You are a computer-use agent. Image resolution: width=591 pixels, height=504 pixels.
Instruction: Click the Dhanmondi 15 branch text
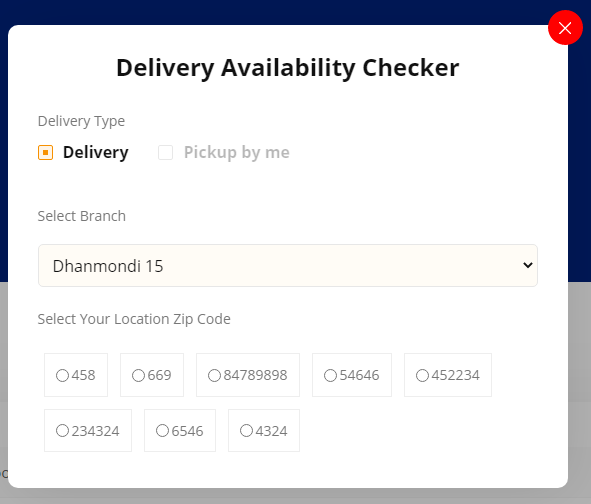pyautogui.click(x=108, y=266)
